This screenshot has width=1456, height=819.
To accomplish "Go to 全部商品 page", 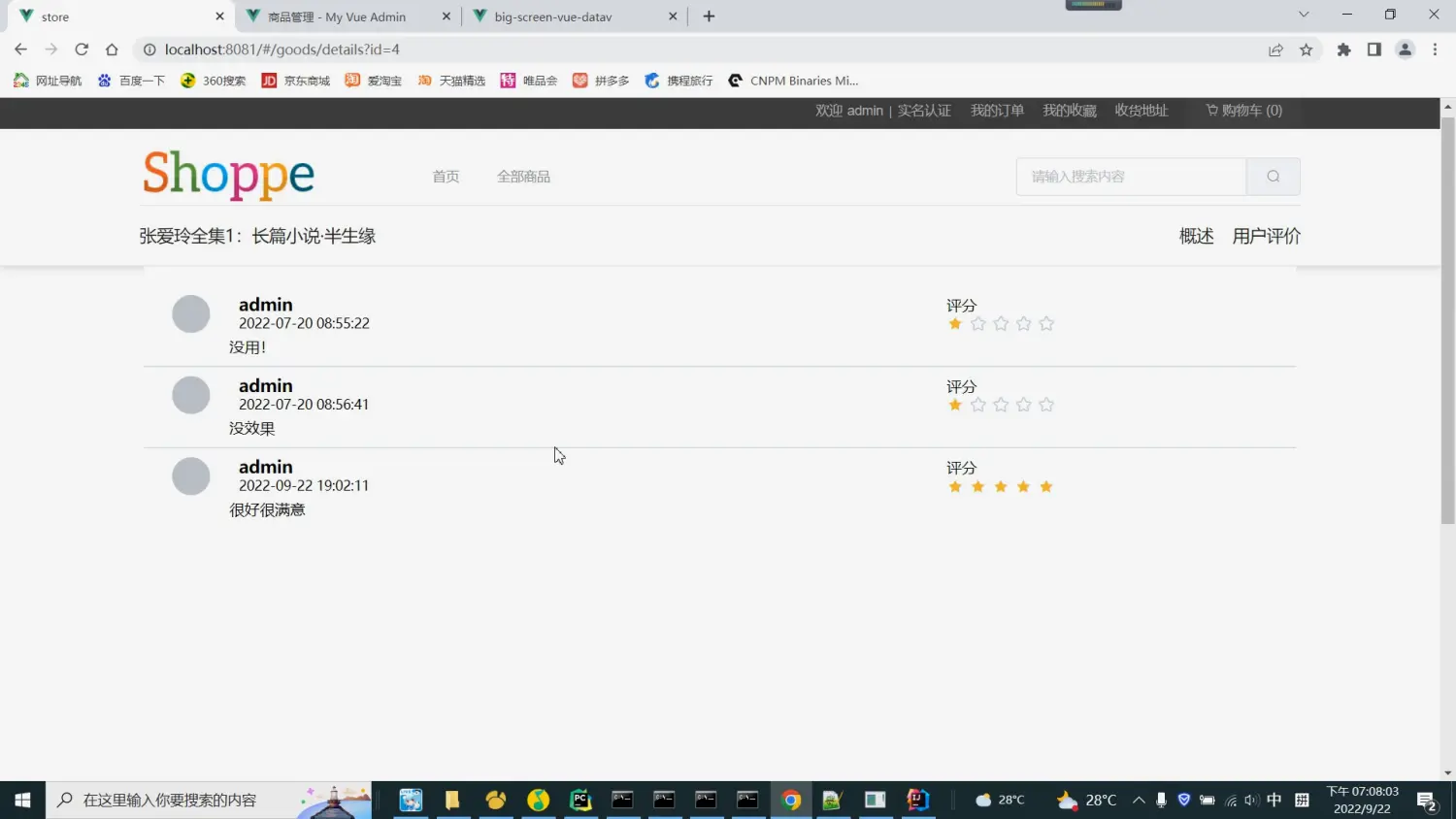I will point(523,177).
